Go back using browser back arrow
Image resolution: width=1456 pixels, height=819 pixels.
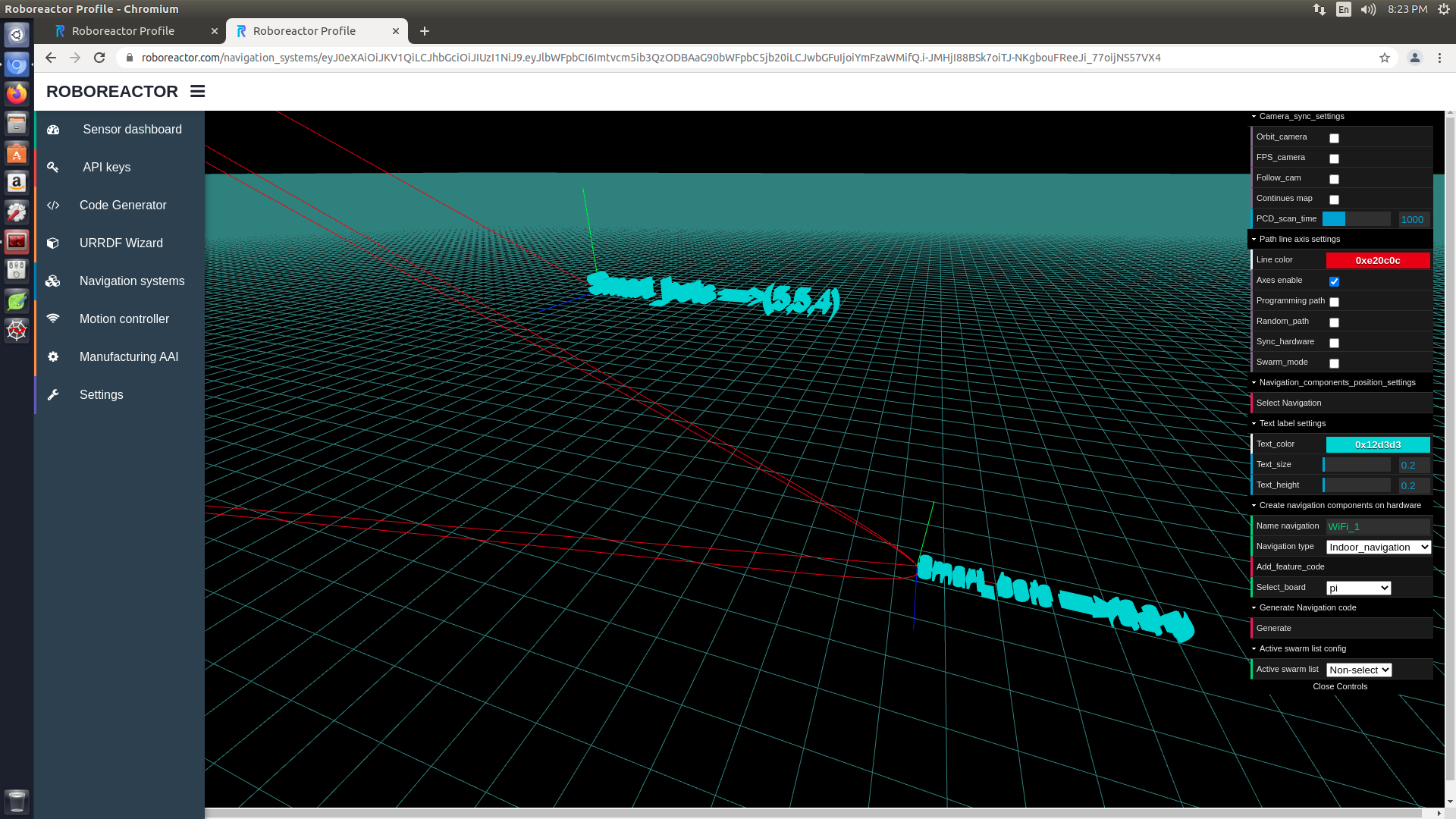pos(51,58)
